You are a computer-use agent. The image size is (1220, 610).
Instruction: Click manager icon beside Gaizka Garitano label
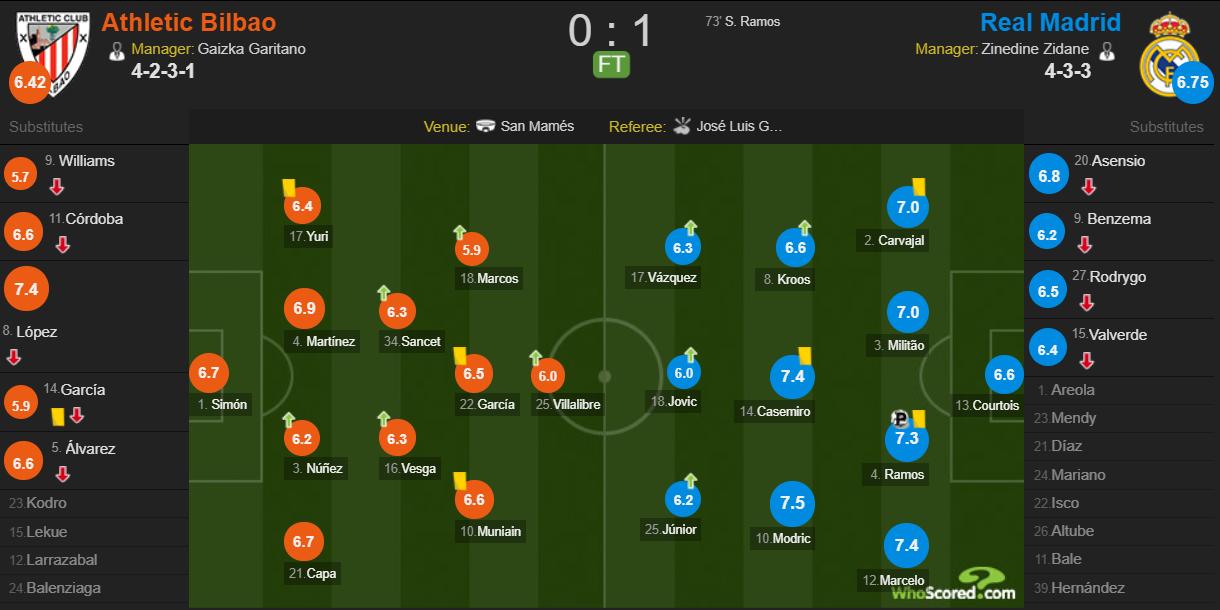click(117, 49)
